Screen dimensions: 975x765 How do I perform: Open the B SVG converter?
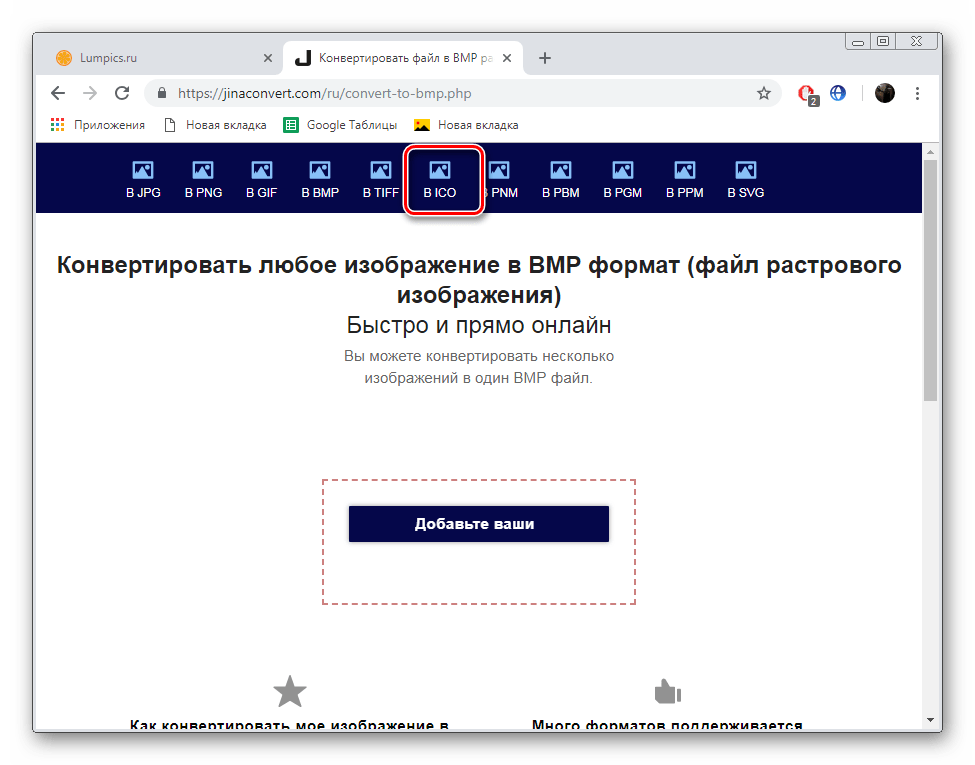pos(746,180)
